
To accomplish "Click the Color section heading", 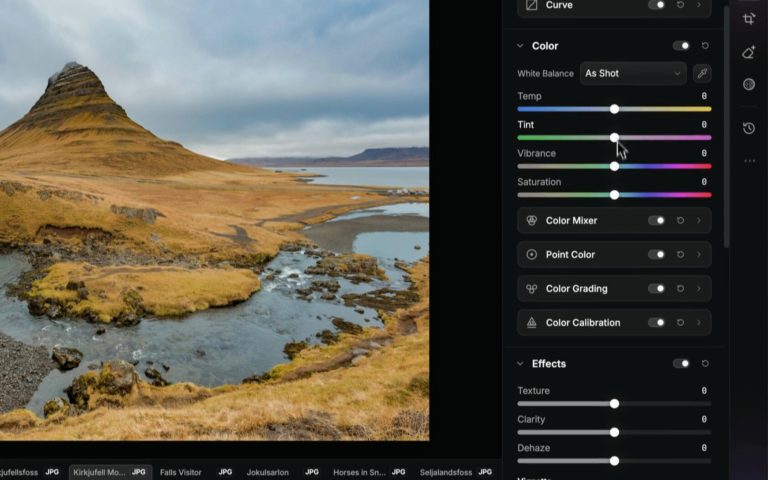I will point(545,46).
